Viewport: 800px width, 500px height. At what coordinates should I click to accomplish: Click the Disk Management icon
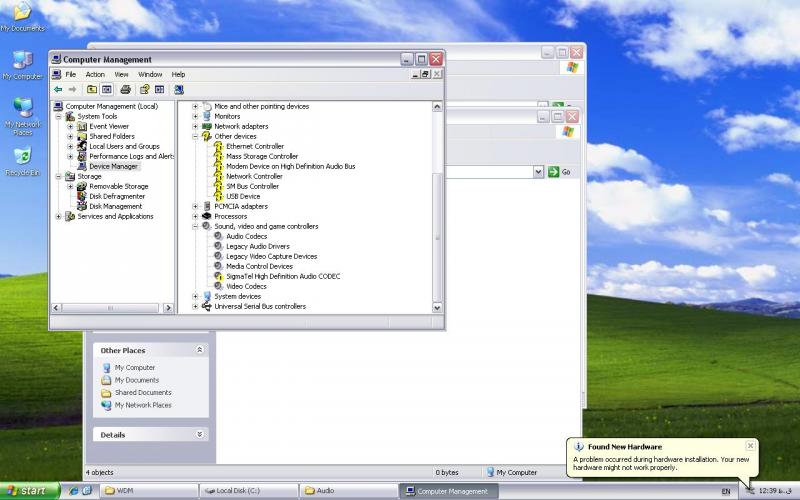82,207
